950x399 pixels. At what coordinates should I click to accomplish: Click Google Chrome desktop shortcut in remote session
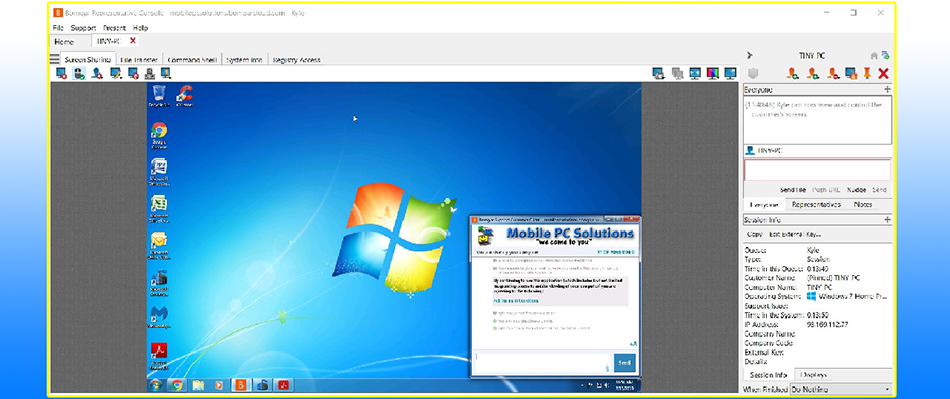point(159,136)
